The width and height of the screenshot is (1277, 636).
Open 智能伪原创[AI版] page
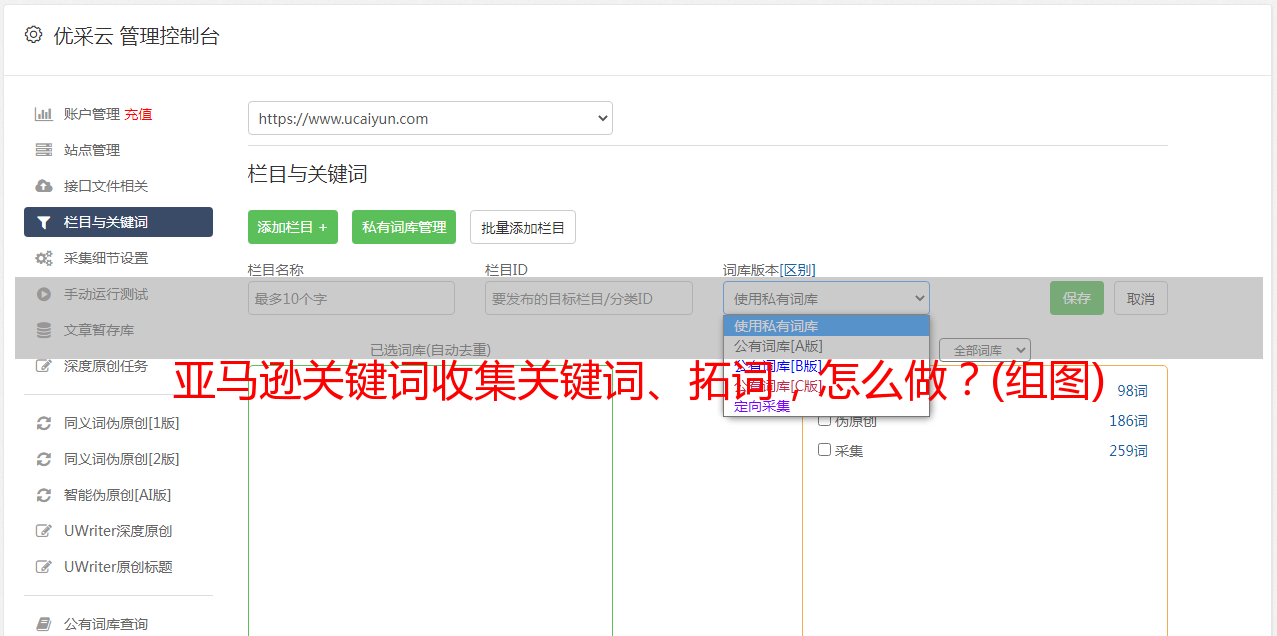118,495
